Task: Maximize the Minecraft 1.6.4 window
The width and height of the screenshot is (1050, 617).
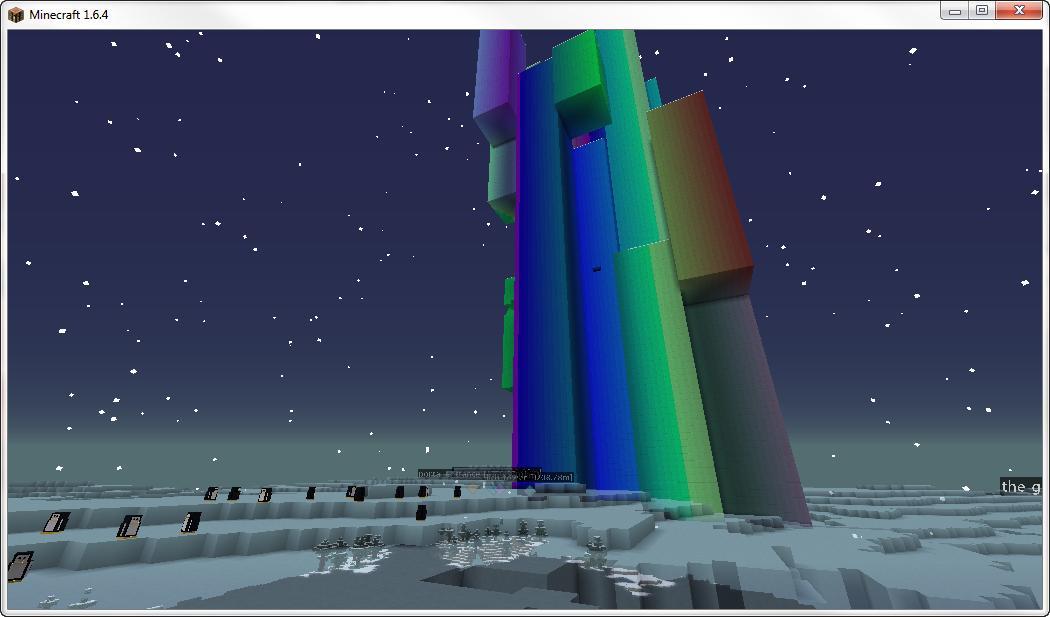Action: pos(982,11)
